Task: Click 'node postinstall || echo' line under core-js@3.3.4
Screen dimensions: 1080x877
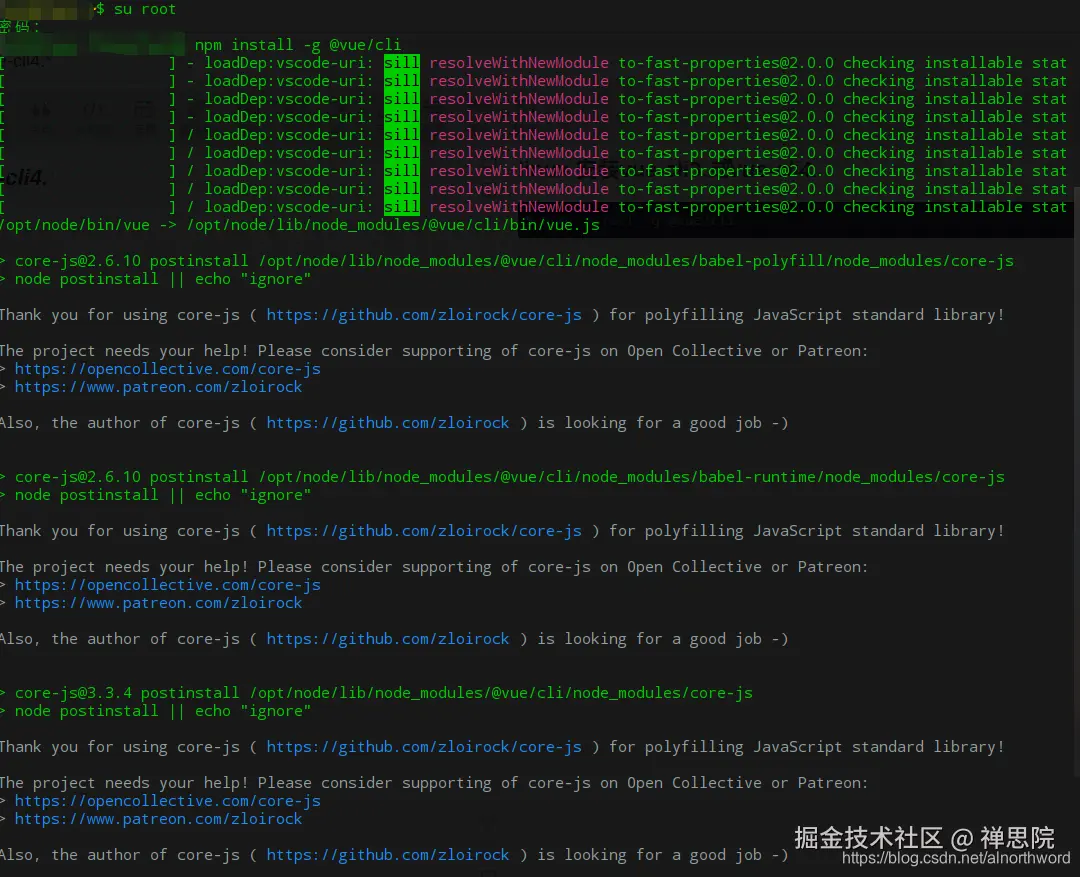Action: (x=156, y=711)
